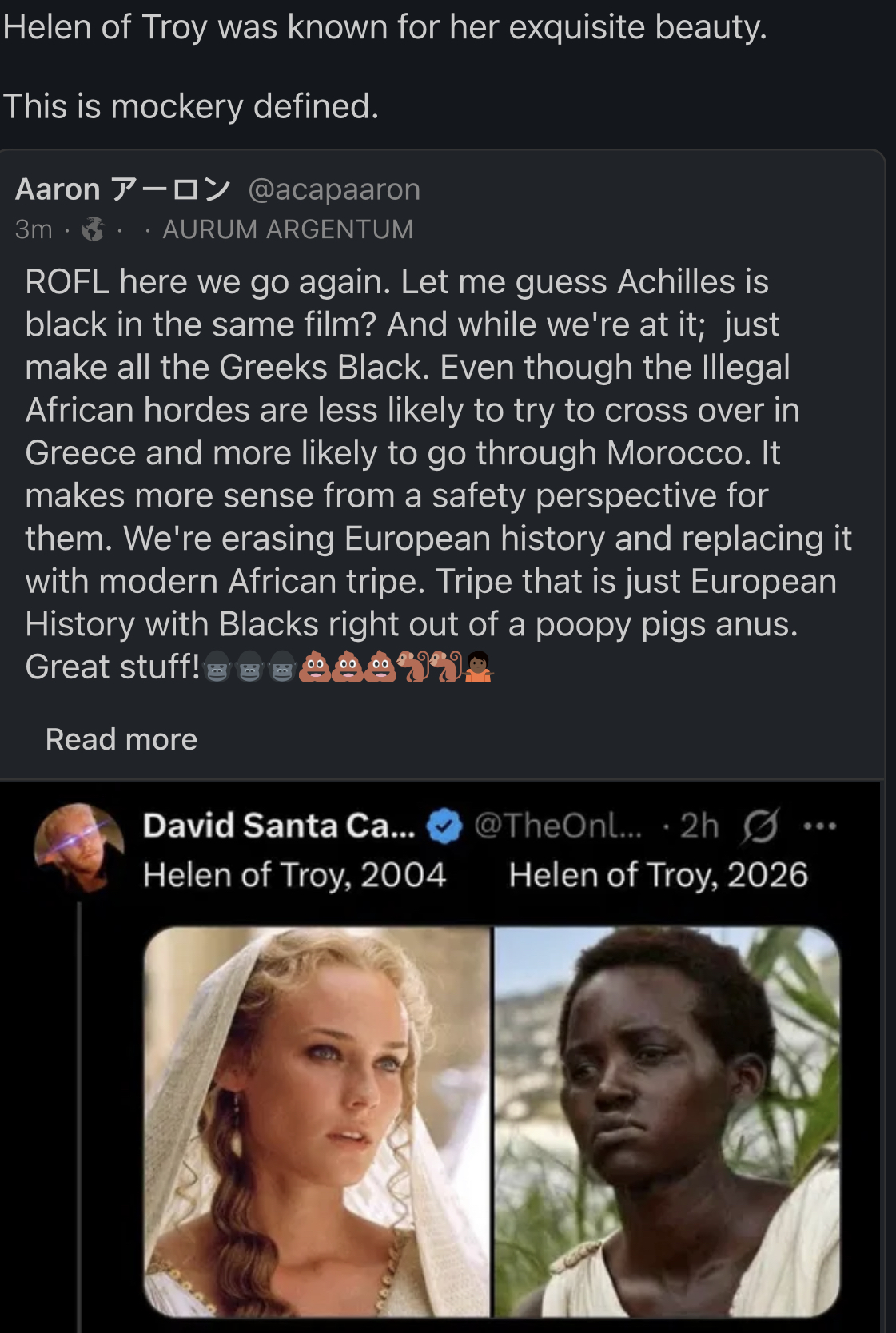Open Aaron アーロン profile name
Screen dimensions: 896x1333
122,189
